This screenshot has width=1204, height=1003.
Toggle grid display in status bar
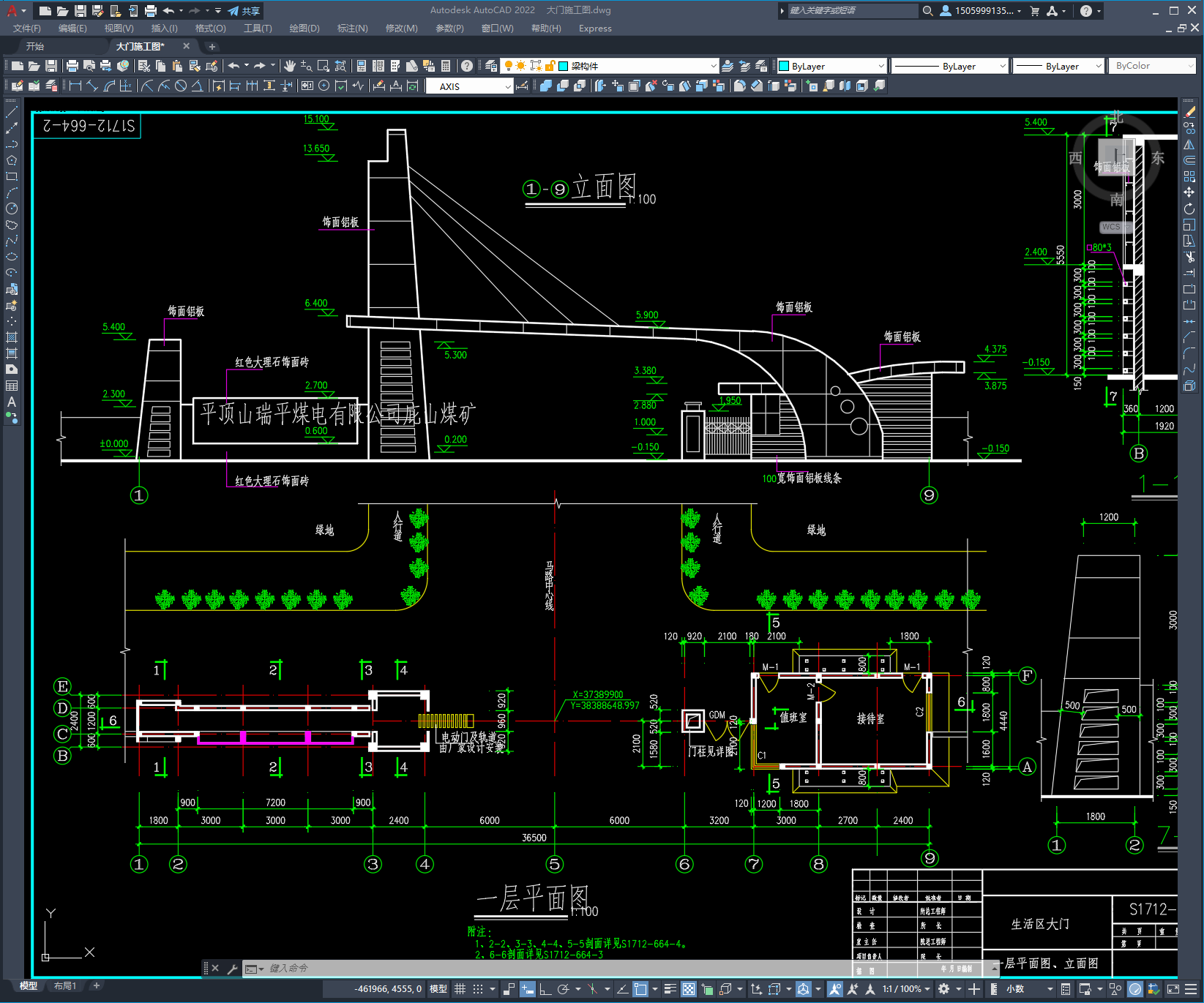(460, 989)
